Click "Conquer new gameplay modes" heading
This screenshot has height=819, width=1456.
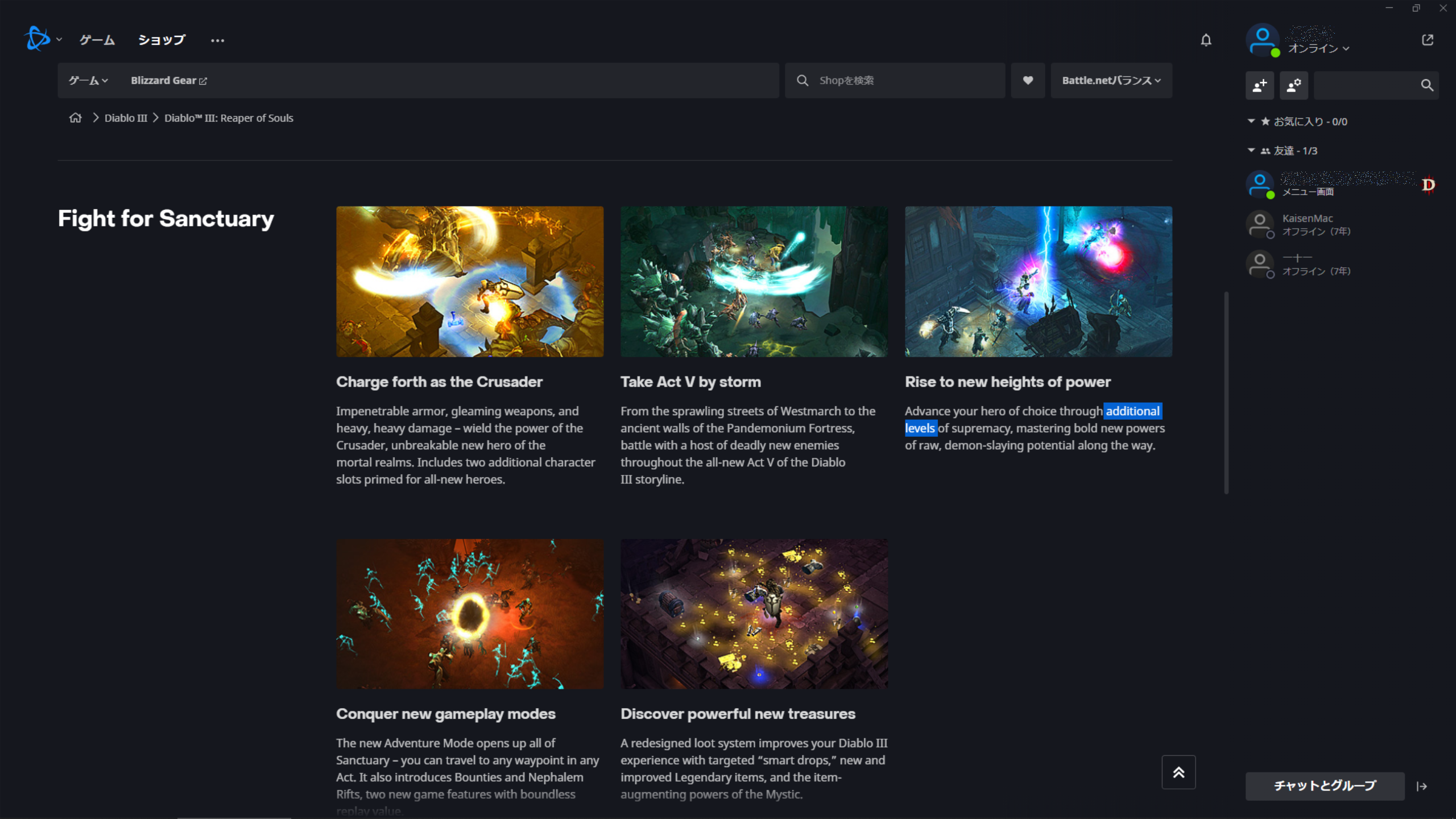coord(445,714)
